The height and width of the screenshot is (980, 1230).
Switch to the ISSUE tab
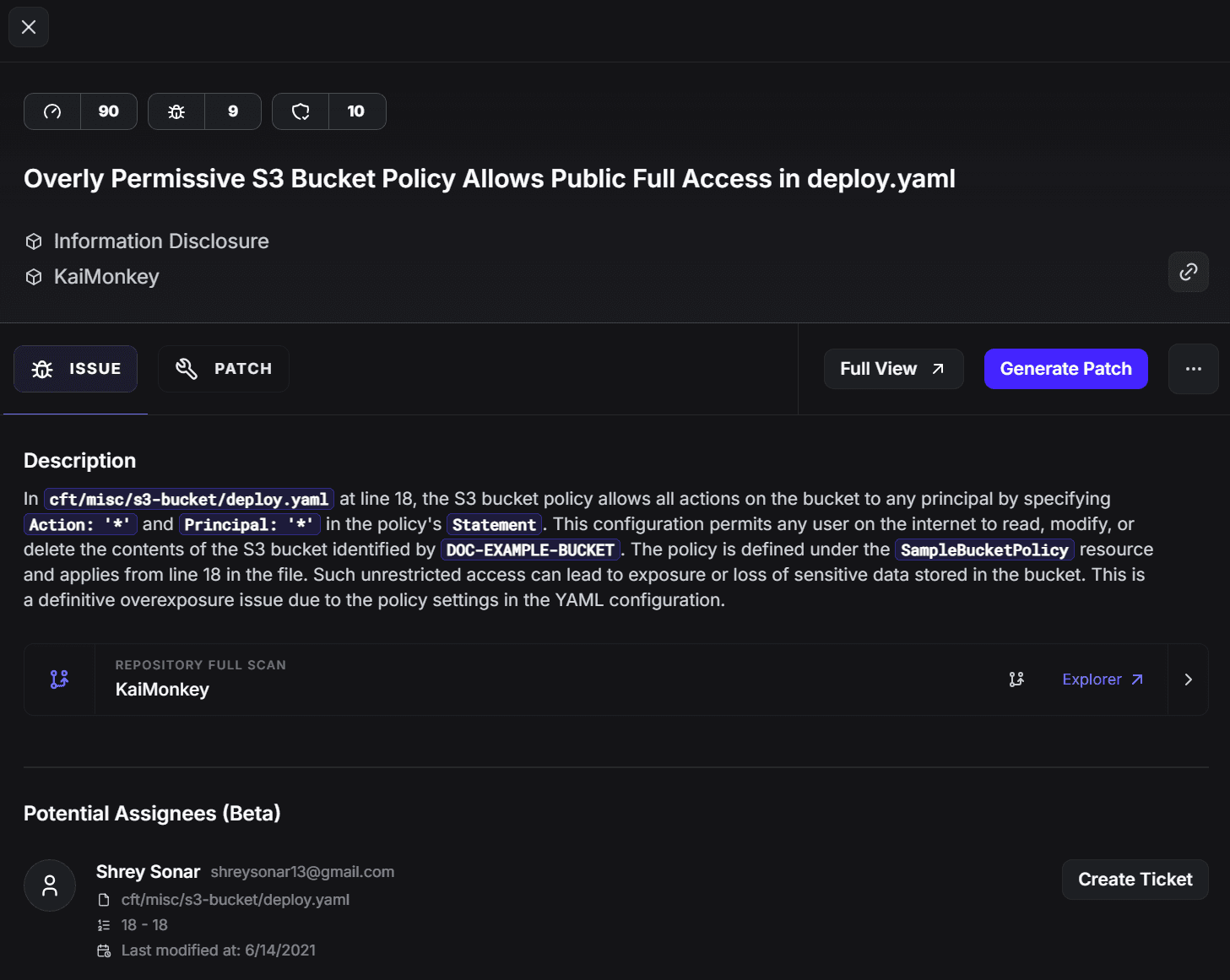click(x=76, y=369)
